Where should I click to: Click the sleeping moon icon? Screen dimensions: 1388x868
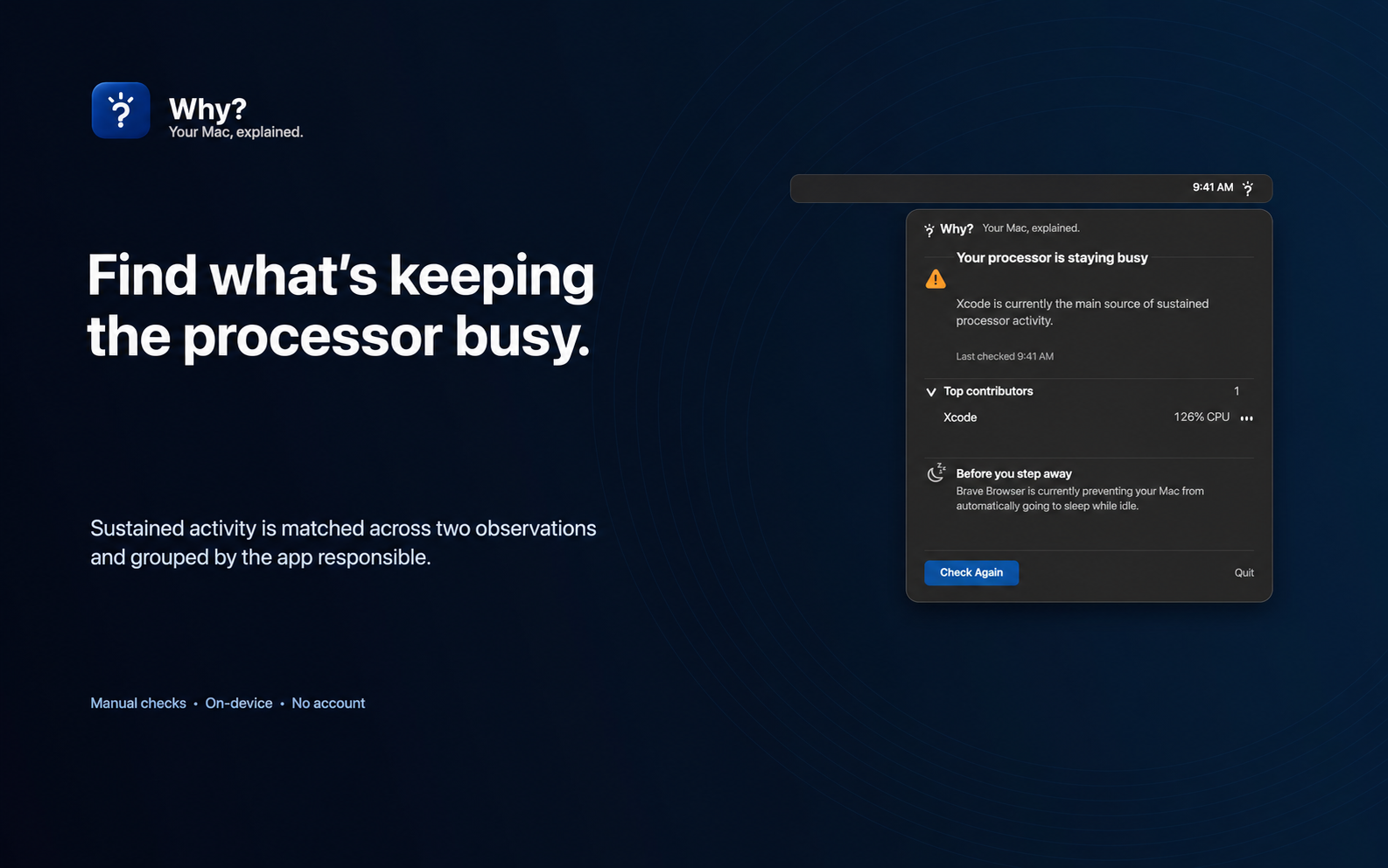point(936,472)
